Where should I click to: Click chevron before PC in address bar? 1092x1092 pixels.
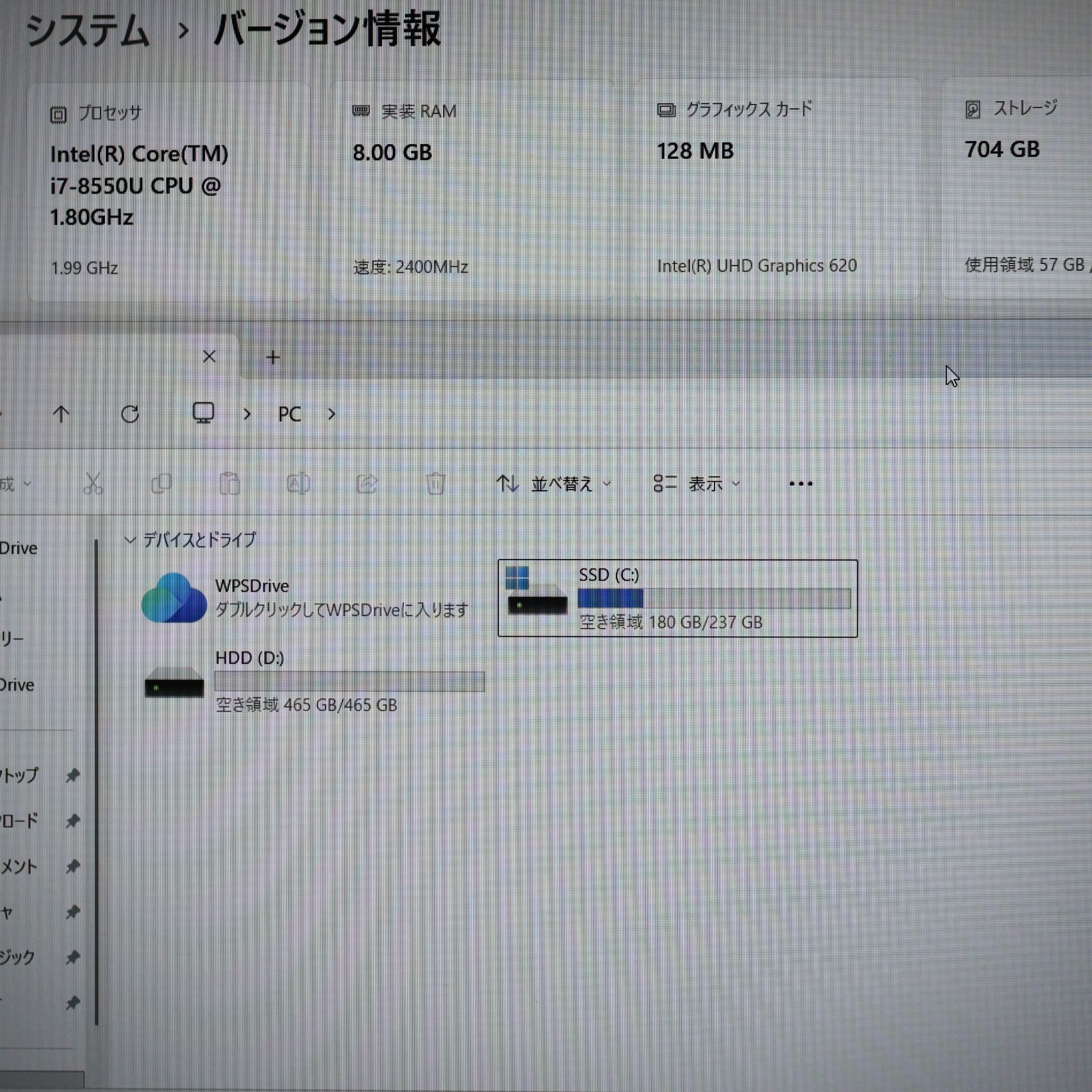click(x=247, y=414)
